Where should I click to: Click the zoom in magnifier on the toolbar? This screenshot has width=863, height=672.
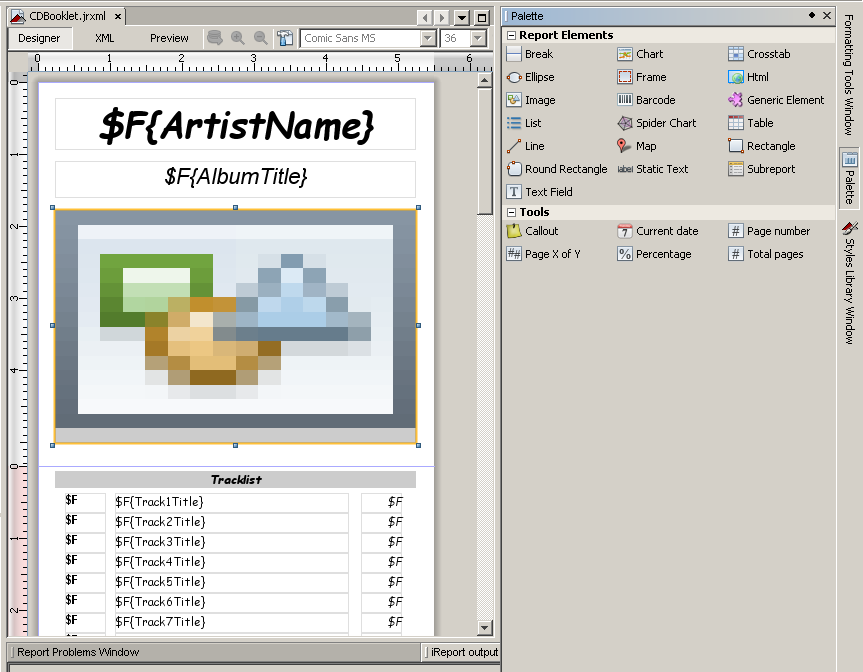pos(237,37)
